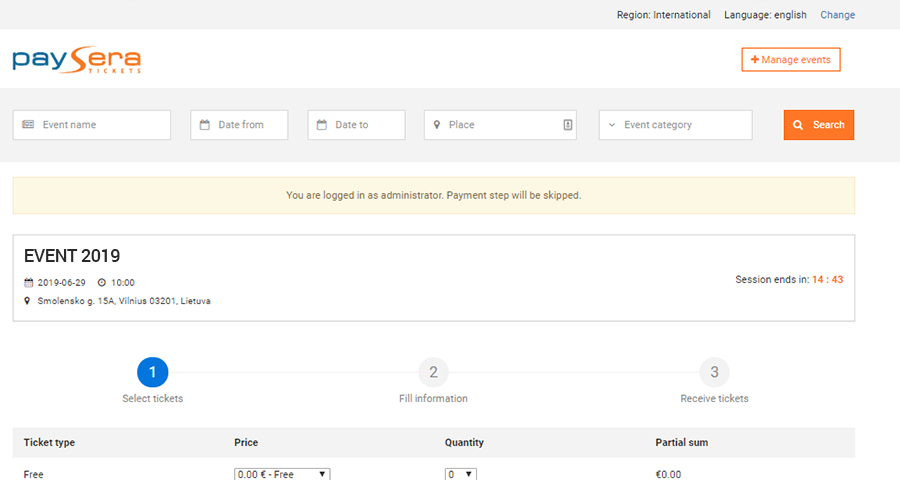Click the Change link for region and language
The width and height of the screenshot is (900, 480).
837,15
